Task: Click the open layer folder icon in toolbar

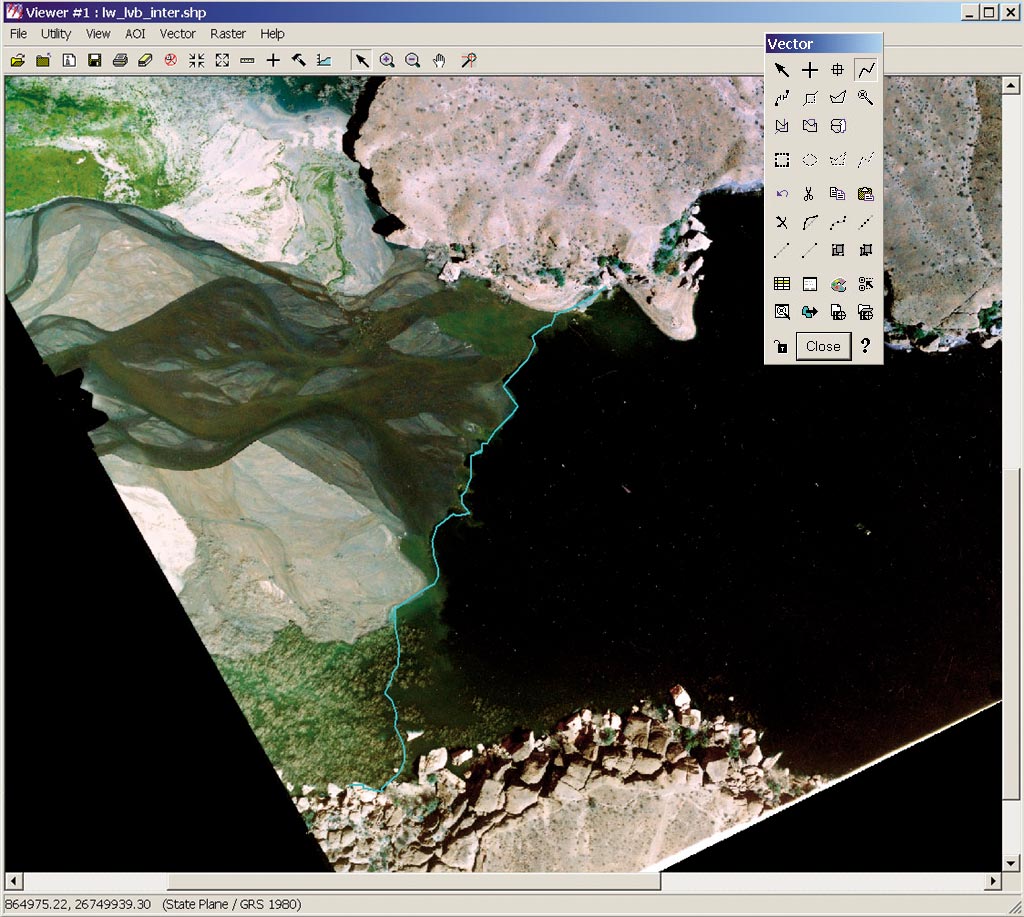Action: (18, 61)
